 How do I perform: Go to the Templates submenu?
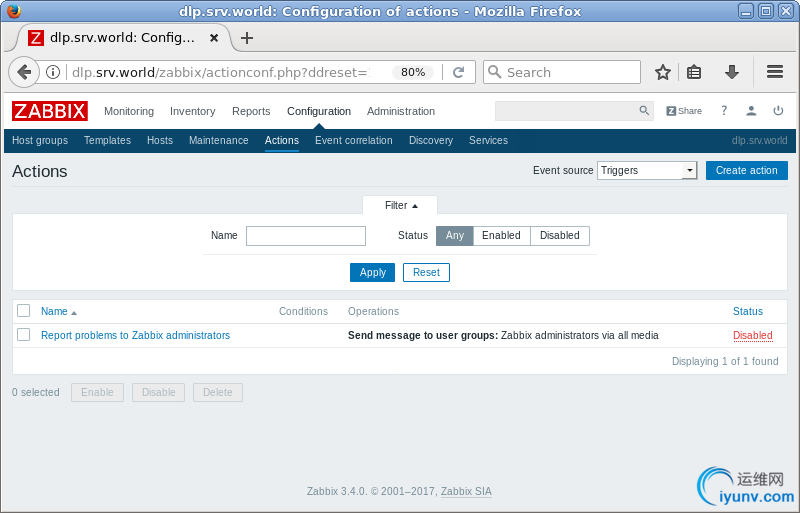[107, 140]
